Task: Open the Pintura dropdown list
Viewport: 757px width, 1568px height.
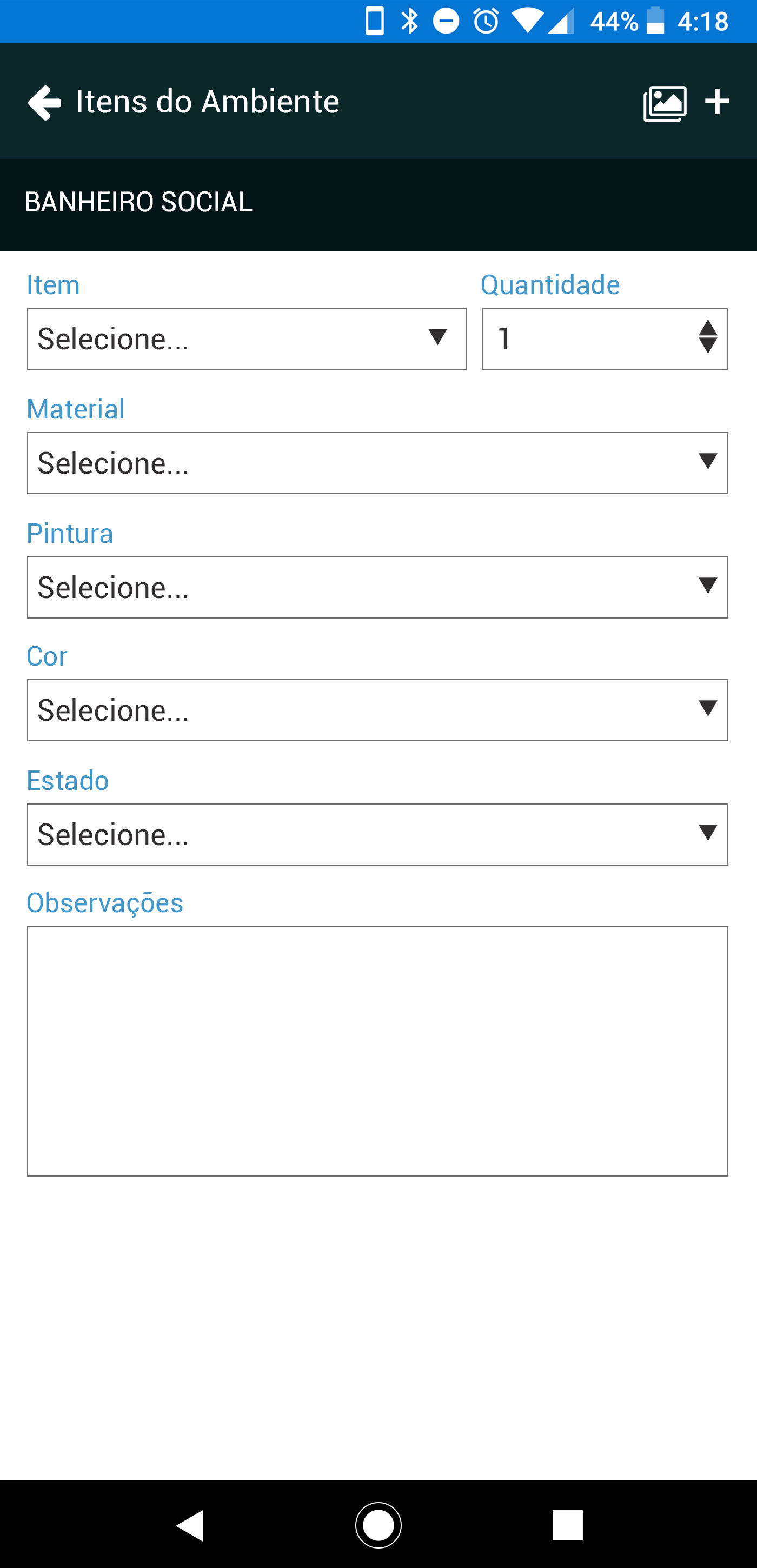Action: (x=377, y=587)
